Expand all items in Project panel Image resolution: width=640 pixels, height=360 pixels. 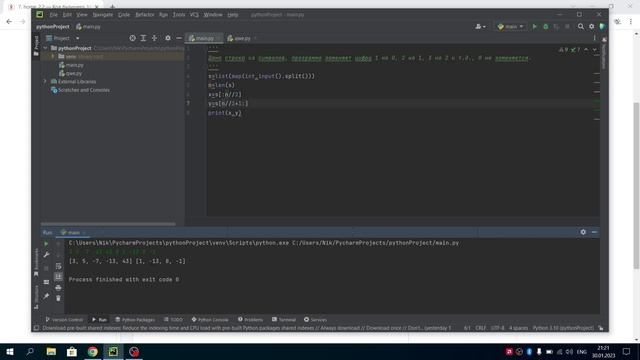[143, 38]
